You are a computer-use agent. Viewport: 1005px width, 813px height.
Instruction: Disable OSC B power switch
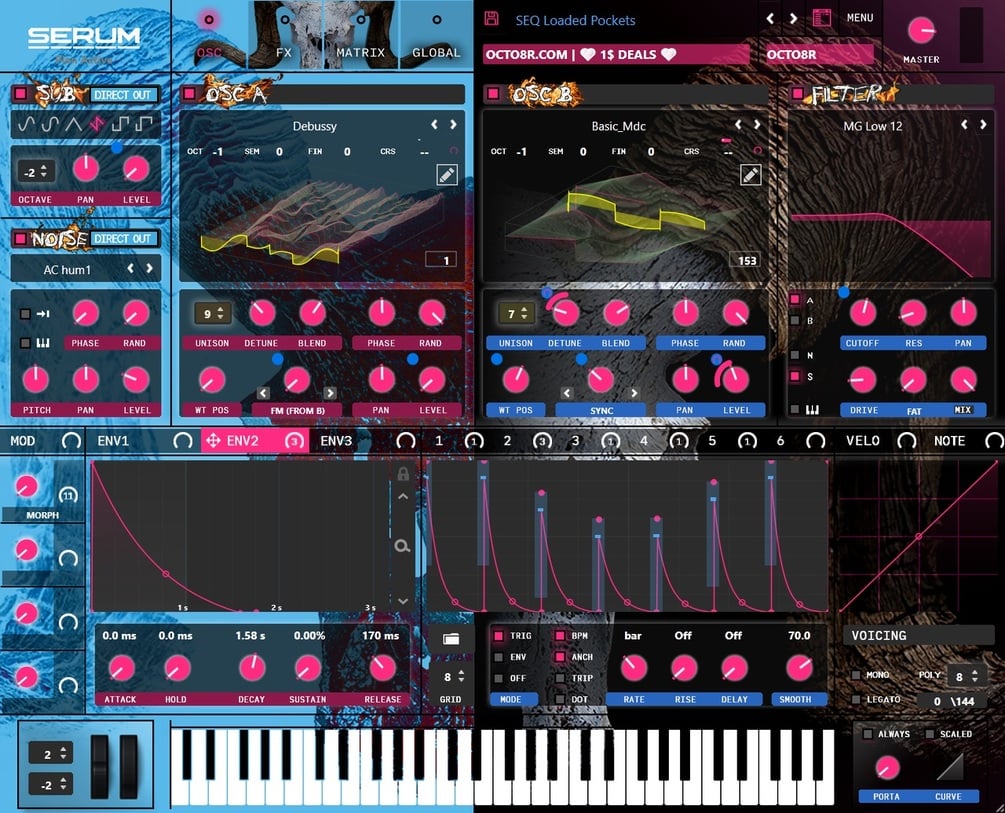493,94
